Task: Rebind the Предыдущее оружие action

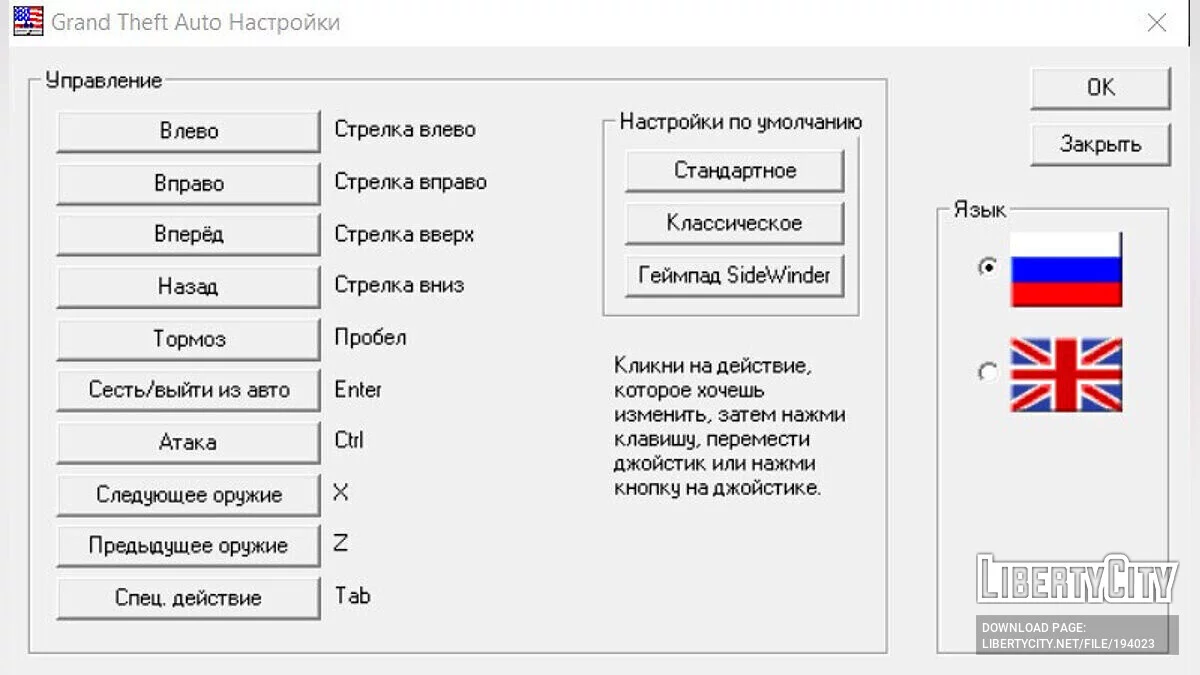Action: (188, 546)
